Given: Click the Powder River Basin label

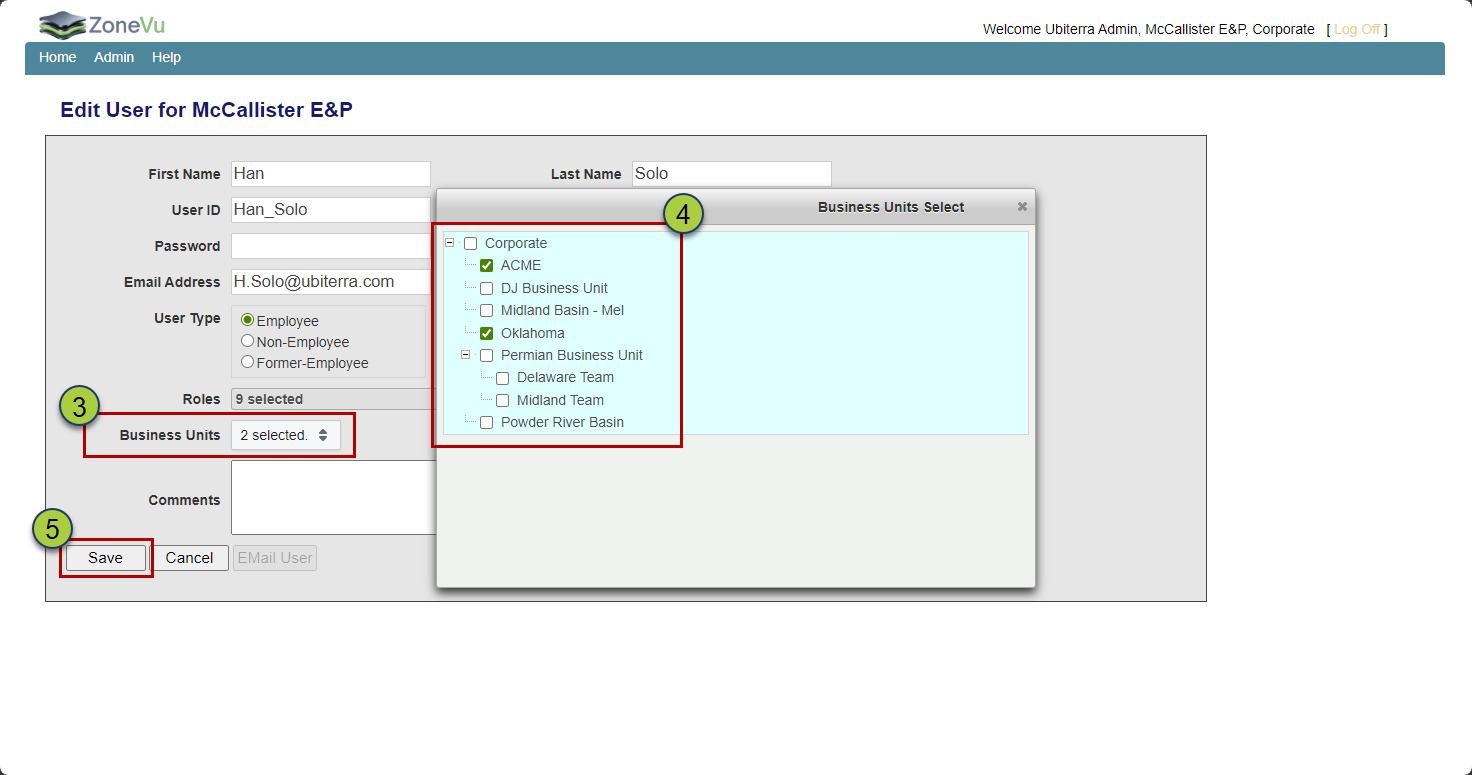Looking at the screenshot, I should click(562, 423).
